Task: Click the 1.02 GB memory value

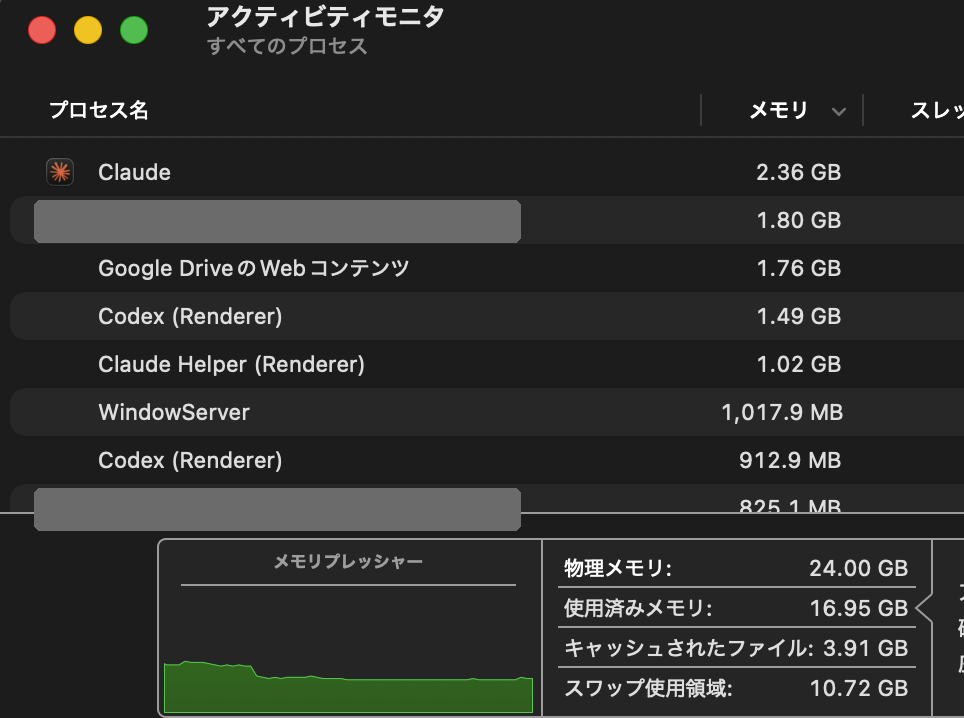Action: (x=798, y=364)
